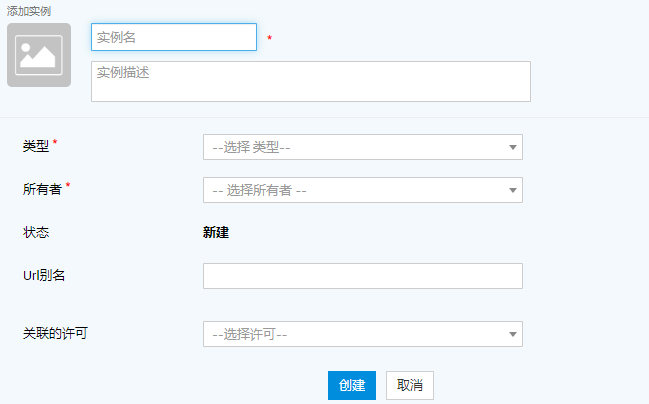The height and width of the screenshot is (404, 649).
Task: Click the arrow on the 类型 combo box
Action: tap(512, 147)
